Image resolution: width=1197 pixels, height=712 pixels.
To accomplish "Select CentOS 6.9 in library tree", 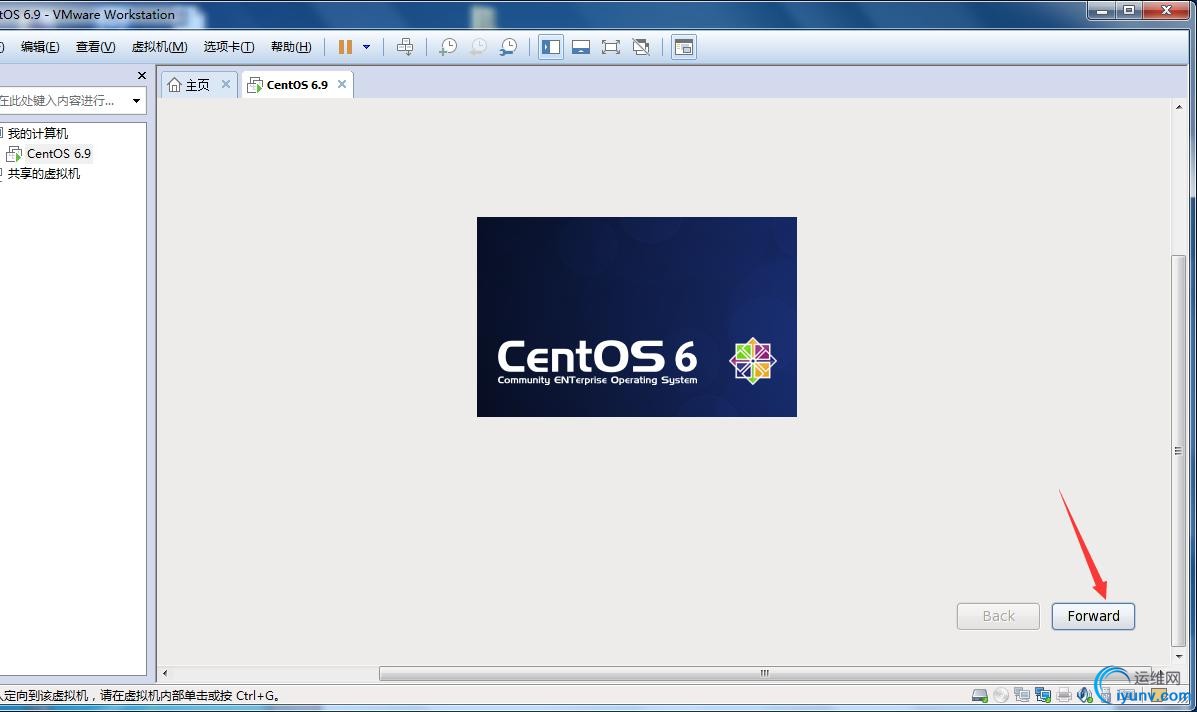I will pyautogui.click(x=59, y=153).
